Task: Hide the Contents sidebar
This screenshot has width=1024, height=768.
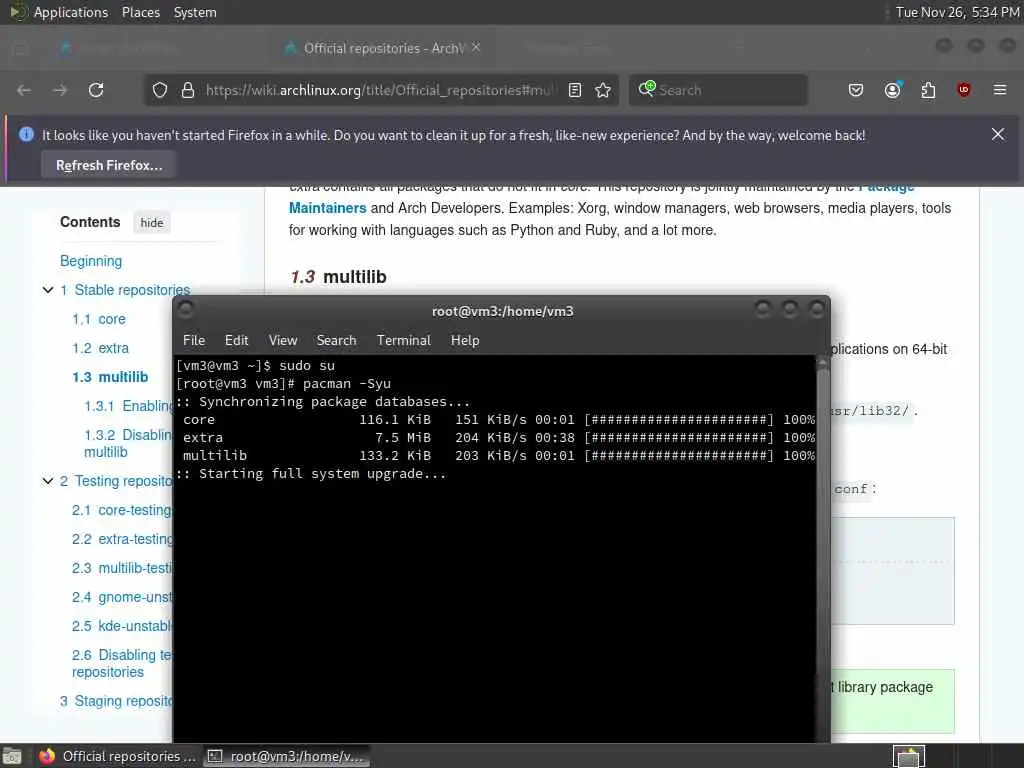Action: click(x=152, y=223)
